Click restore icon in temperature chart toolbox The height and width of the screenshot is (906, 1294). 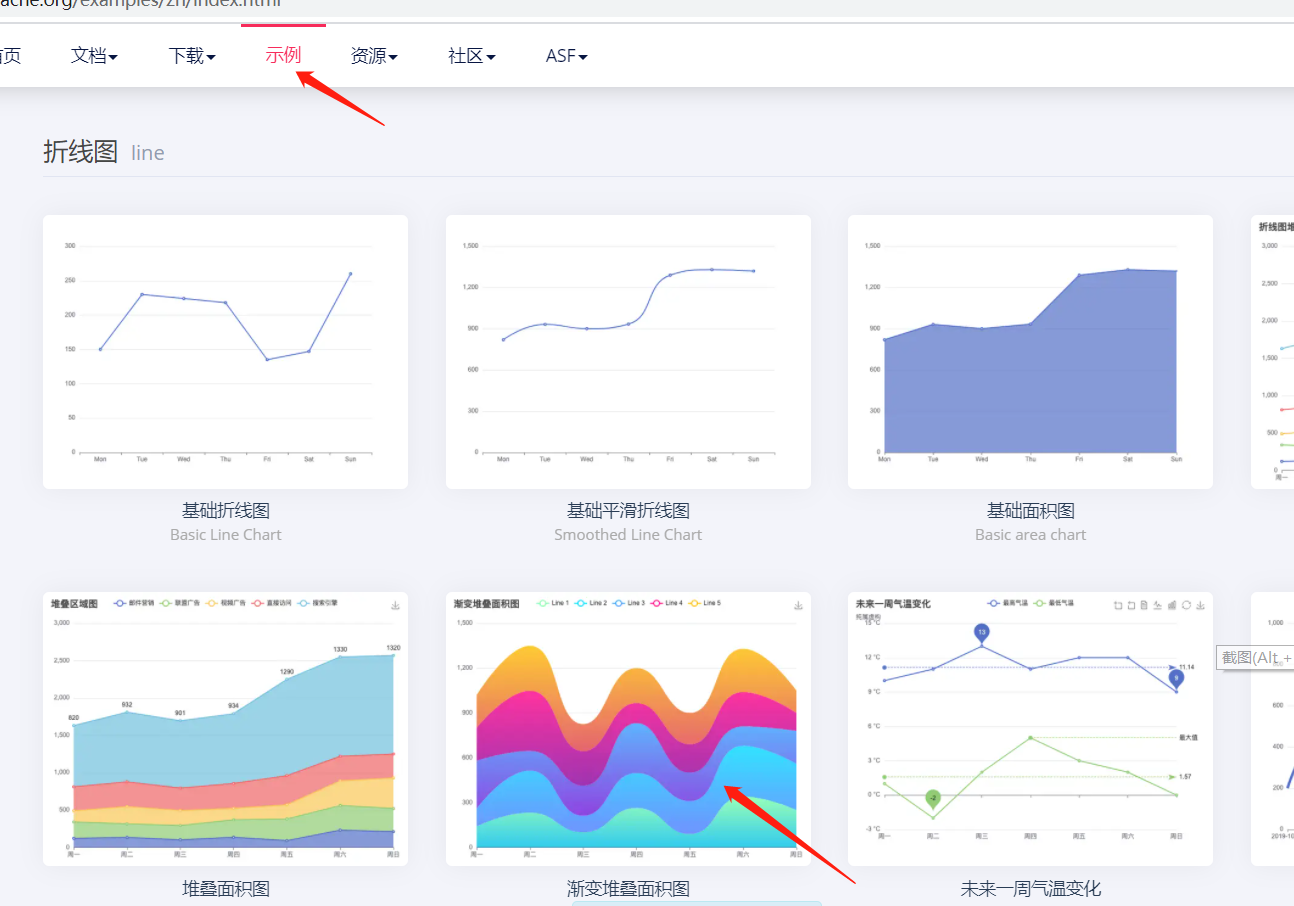tap(1186, 605)
